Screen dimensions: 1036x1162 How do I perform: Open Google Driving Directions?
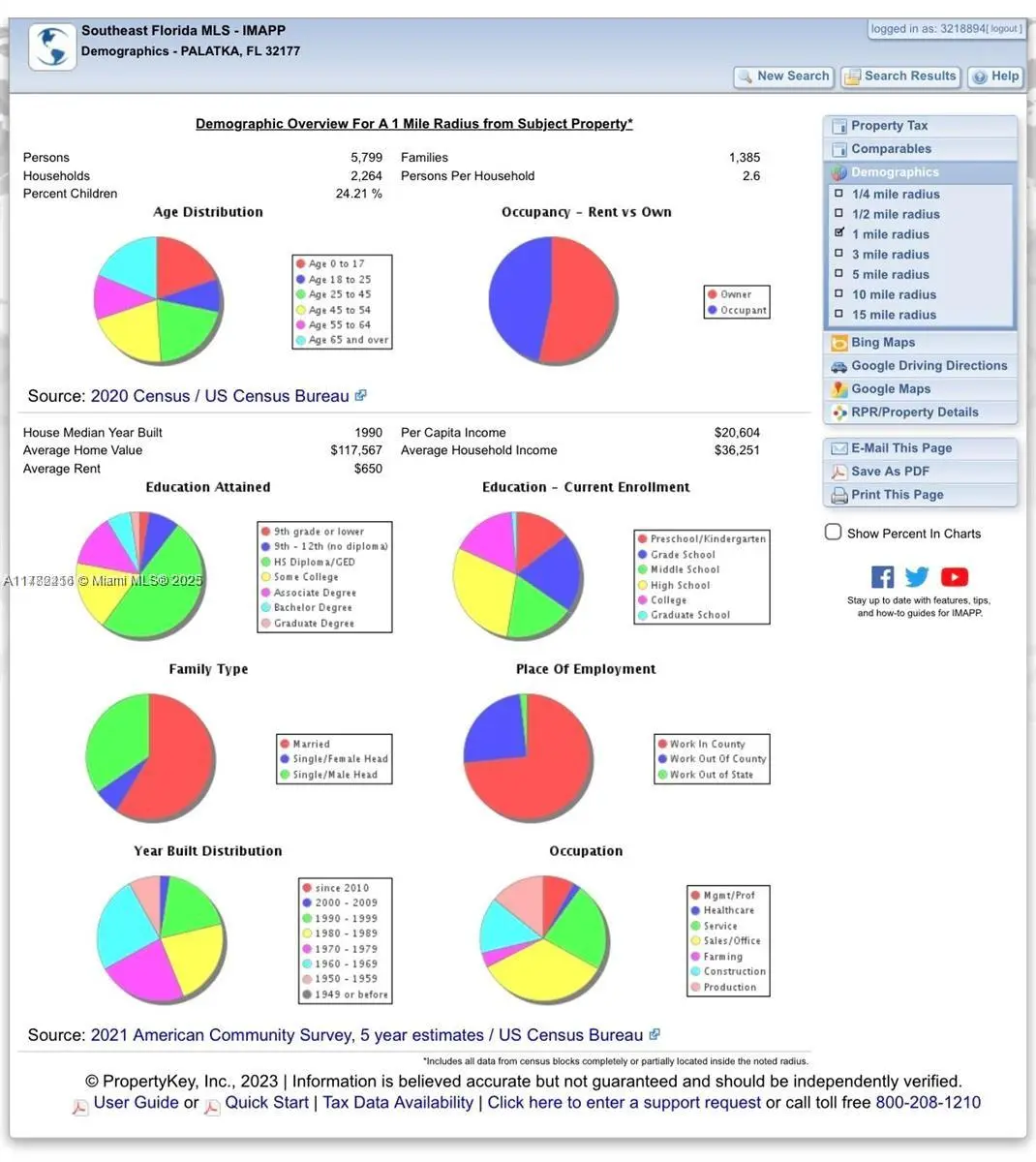[929, 366]
